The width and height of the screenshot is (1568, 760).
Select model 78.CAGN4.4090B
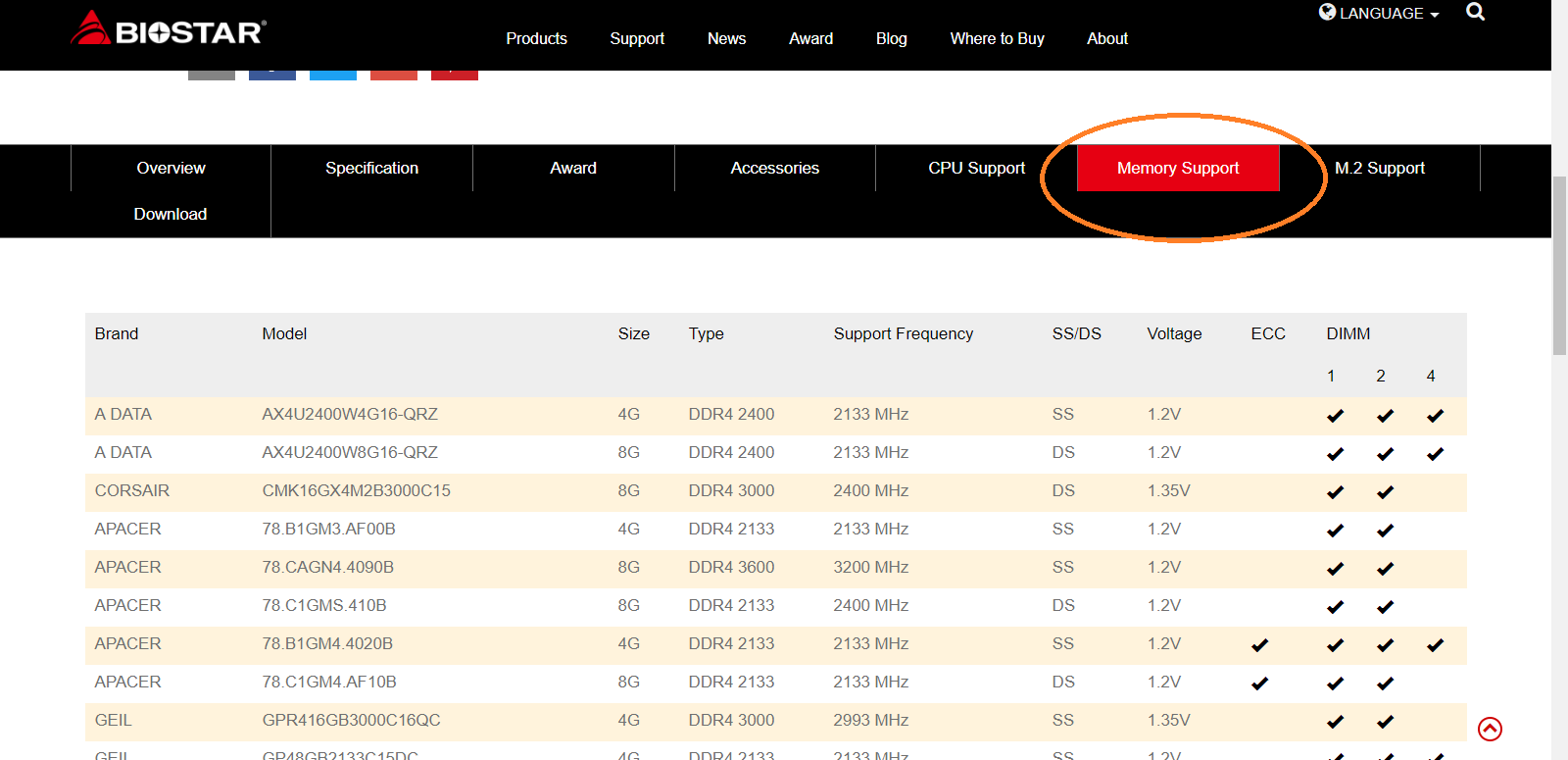coord(327,567)
